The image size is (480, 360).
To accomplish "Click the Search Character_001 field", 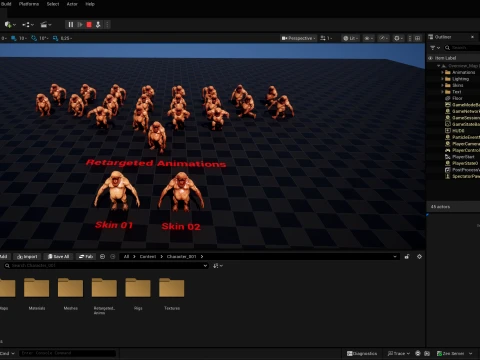I will [106, 266].
